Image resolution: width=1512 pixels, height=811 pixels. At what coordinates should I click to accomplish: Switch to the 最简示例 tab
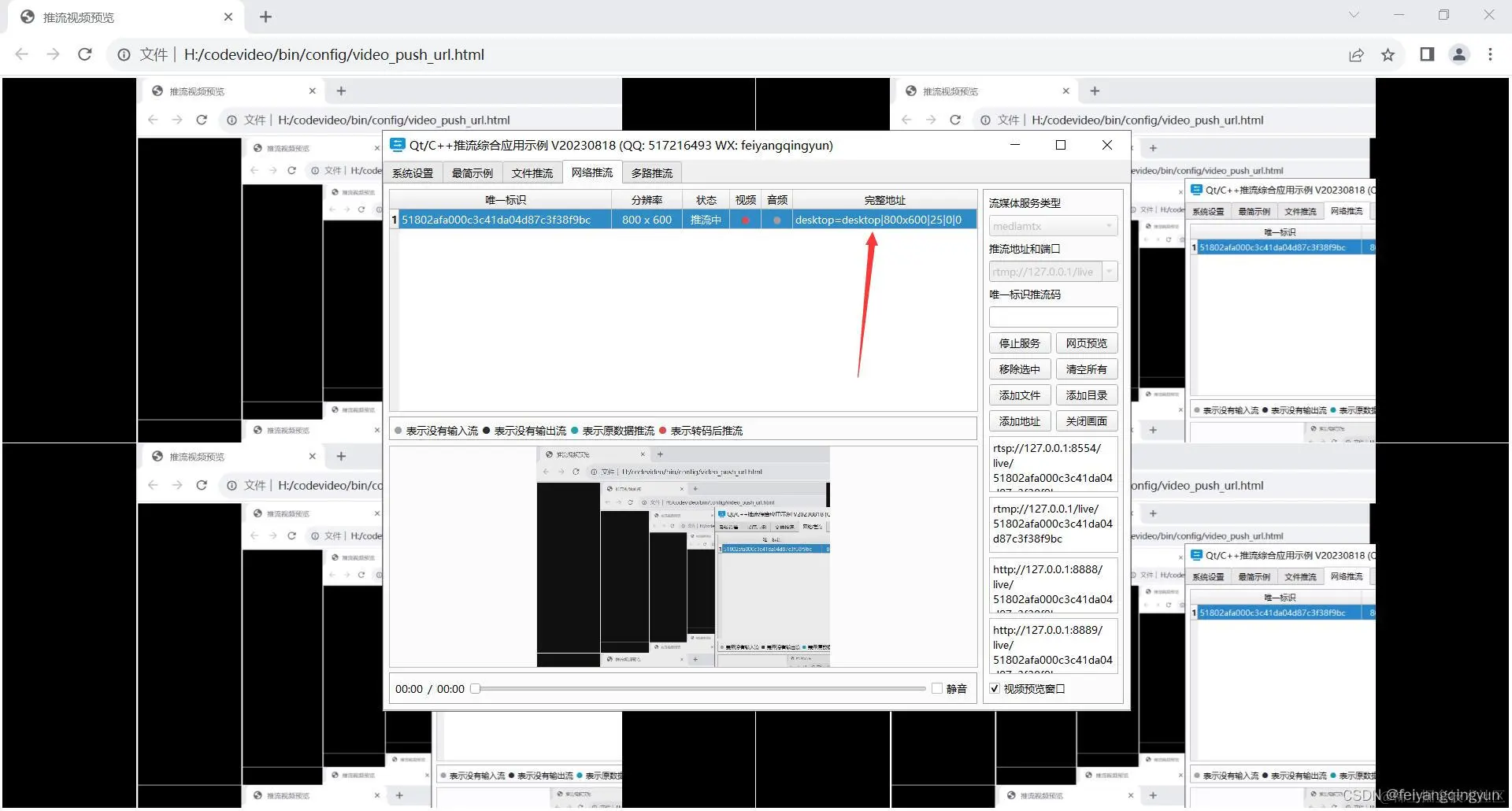click(x=472, y=173)
